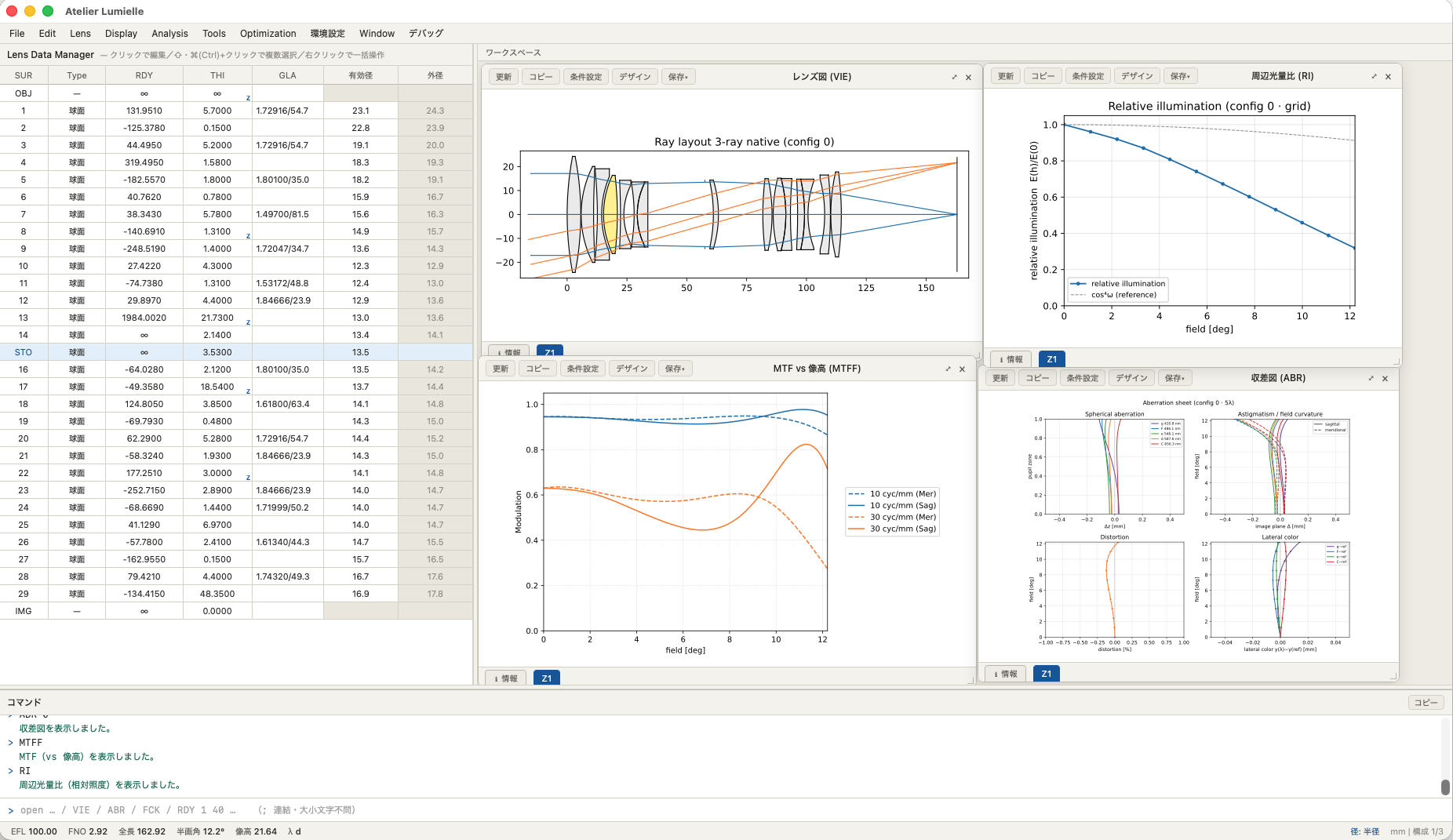Click the z variable marker on surface 13
Viewport: 1453px width, 840px height.
click(x=249, y=322)
